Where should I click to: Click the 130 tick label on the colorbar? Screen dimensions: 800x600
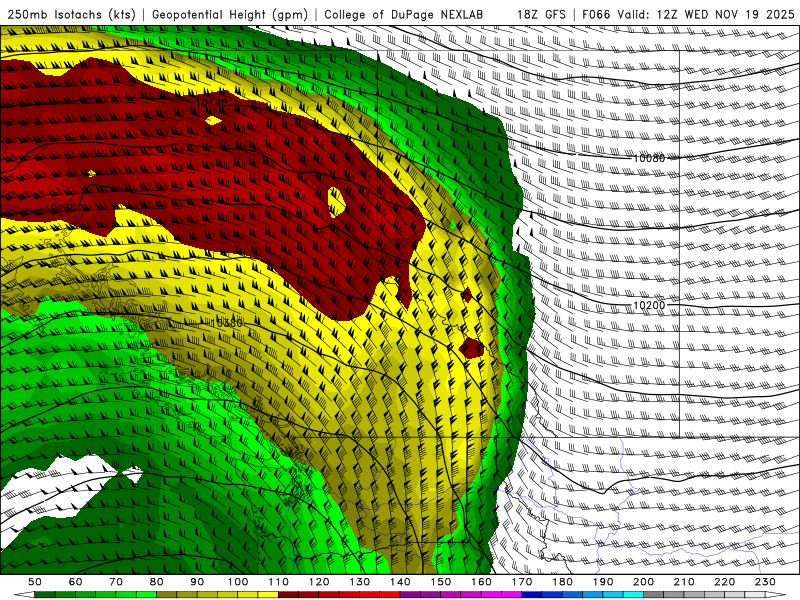tap(360, 582)
